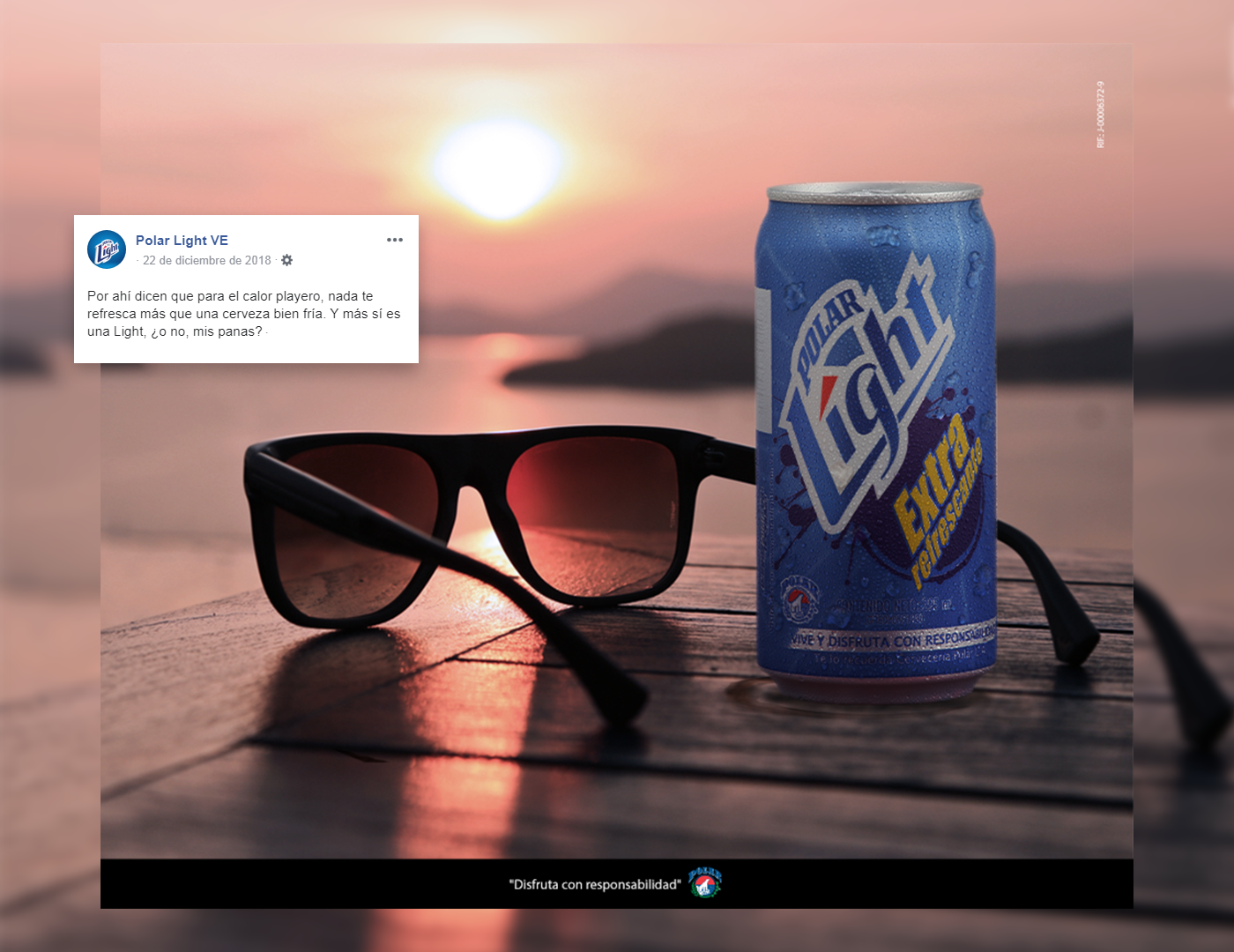Click the Polar logo in the bottom bar
The image size is (1234, 952).
pos(704,883)
